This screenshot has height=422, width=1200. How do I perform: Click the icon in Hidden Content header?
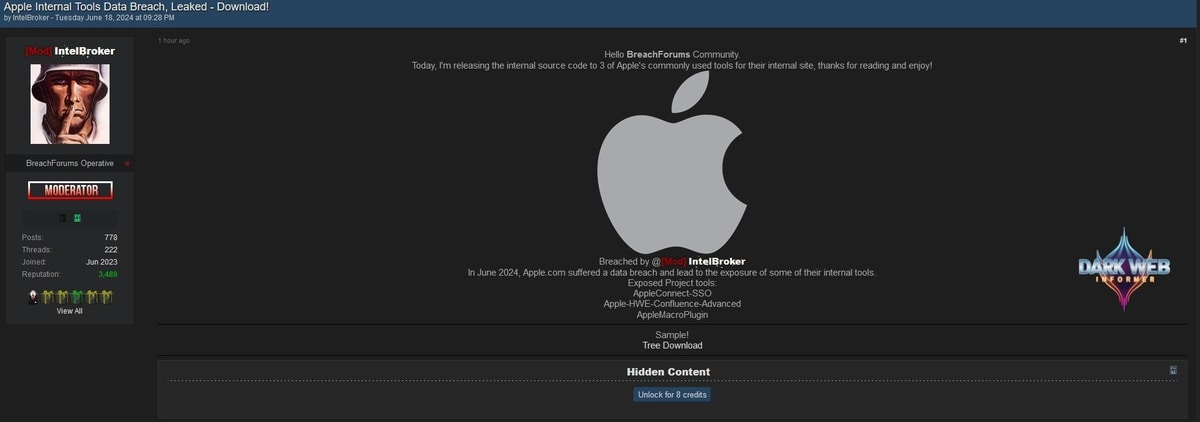1173,370
